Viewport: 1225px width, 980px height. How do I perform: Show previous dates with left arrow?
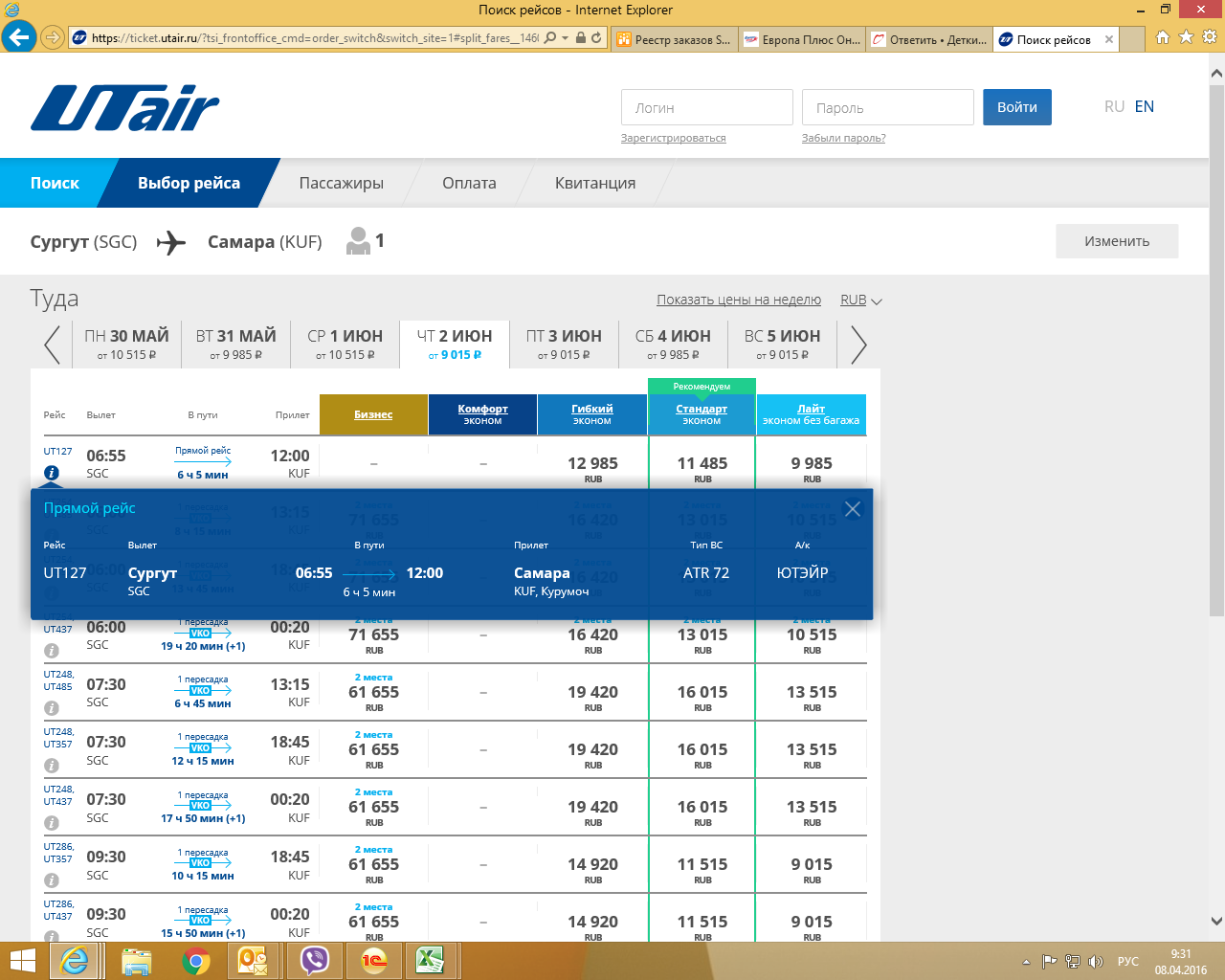(53, 345)
